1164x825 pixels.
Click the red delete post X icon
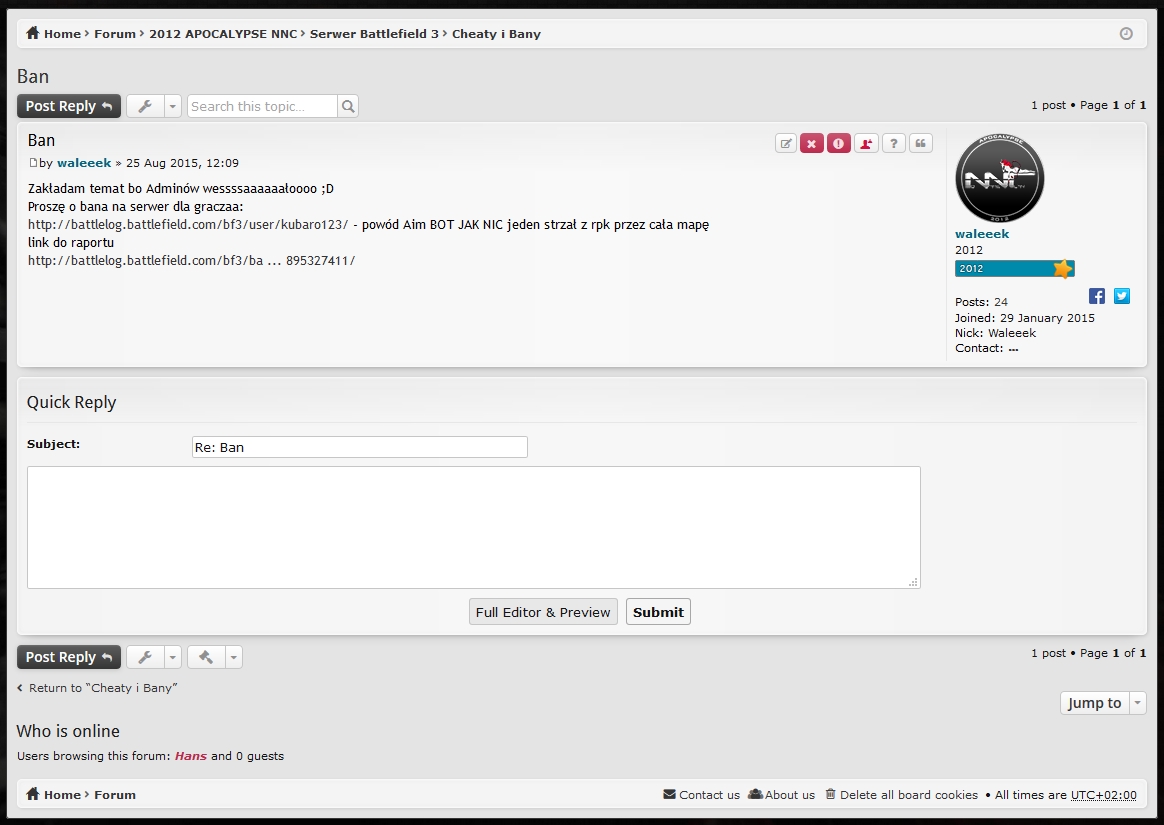812,143
